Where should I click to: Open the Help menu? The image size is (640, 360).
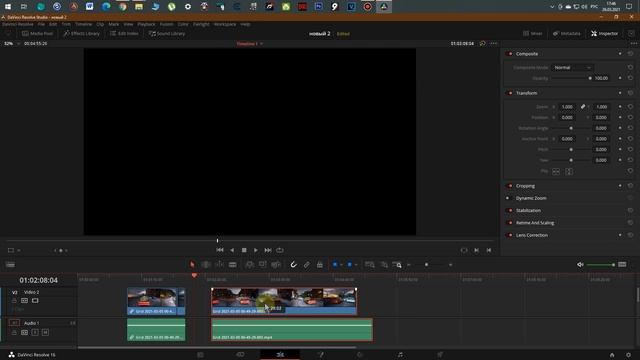[x=245, y=24]
